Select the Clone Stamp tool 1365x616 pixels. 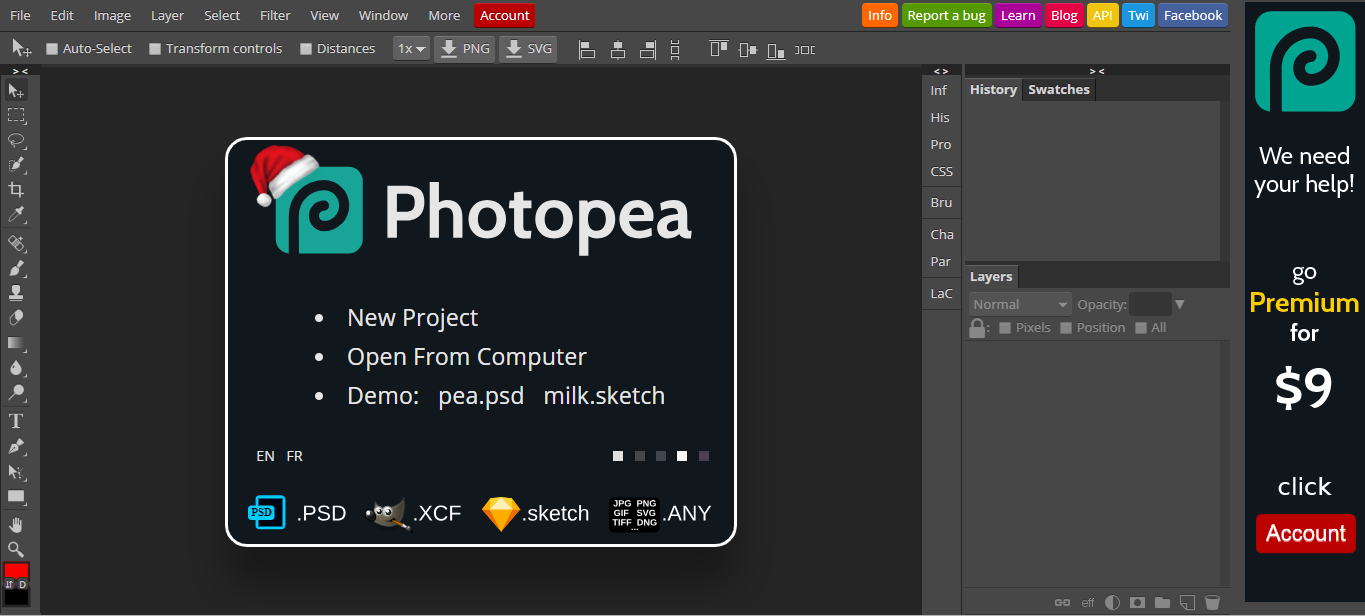pyautogui.click(x=16, y=293)
